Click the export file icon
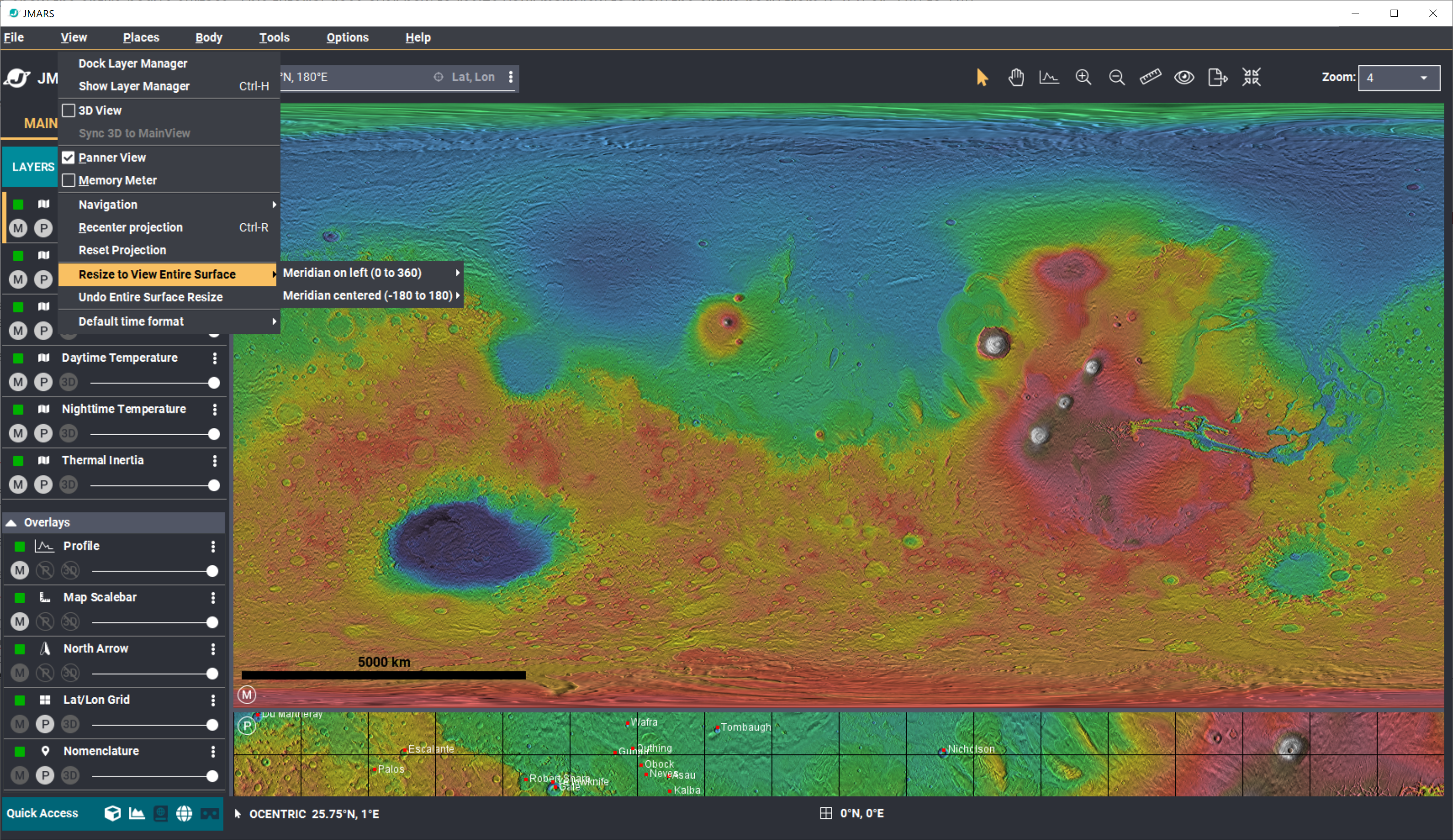This screenshot has width=1453, height=840. tap(1218, 77)
